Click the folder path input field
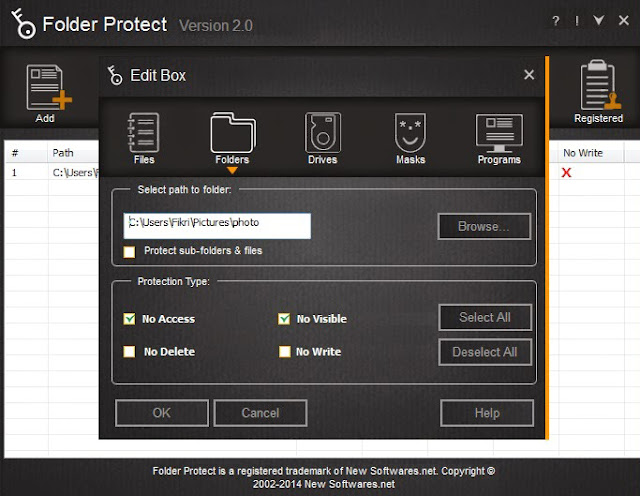Screen dimensions: 640x496 pyautogui.click(x=217, y=226)
